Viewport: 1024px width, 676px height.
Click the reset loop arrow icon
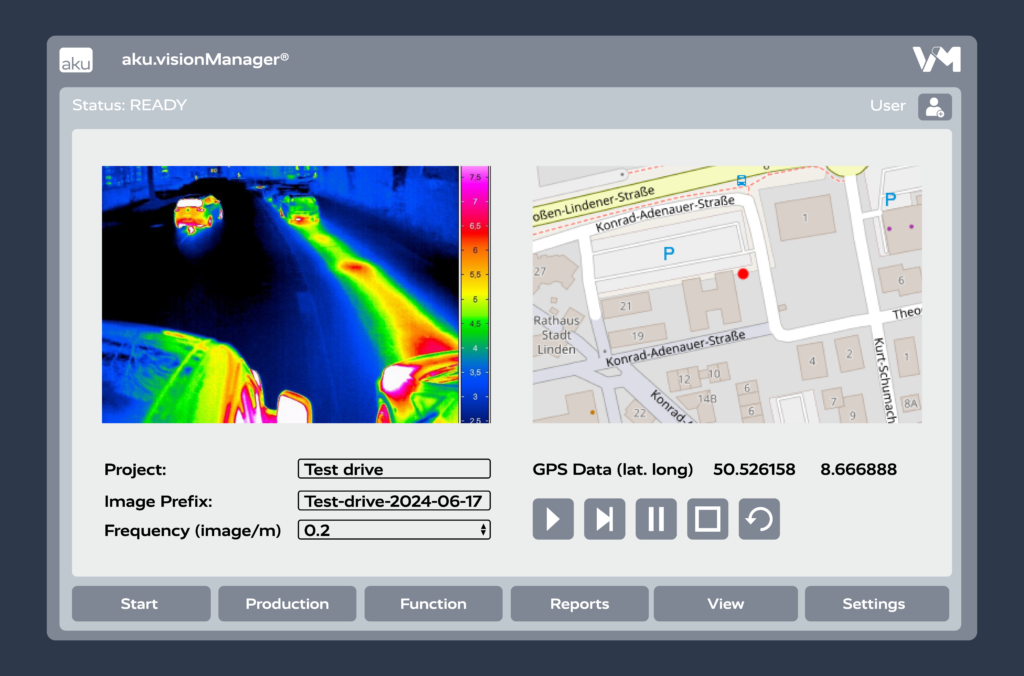[x=759, y=520]
